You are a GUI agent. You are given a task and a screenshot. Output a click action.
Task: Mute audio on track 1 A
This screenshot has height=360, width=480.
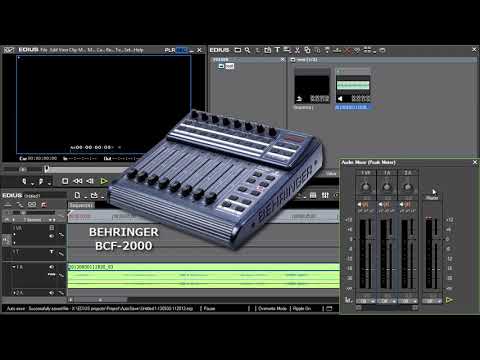(52, 267)
